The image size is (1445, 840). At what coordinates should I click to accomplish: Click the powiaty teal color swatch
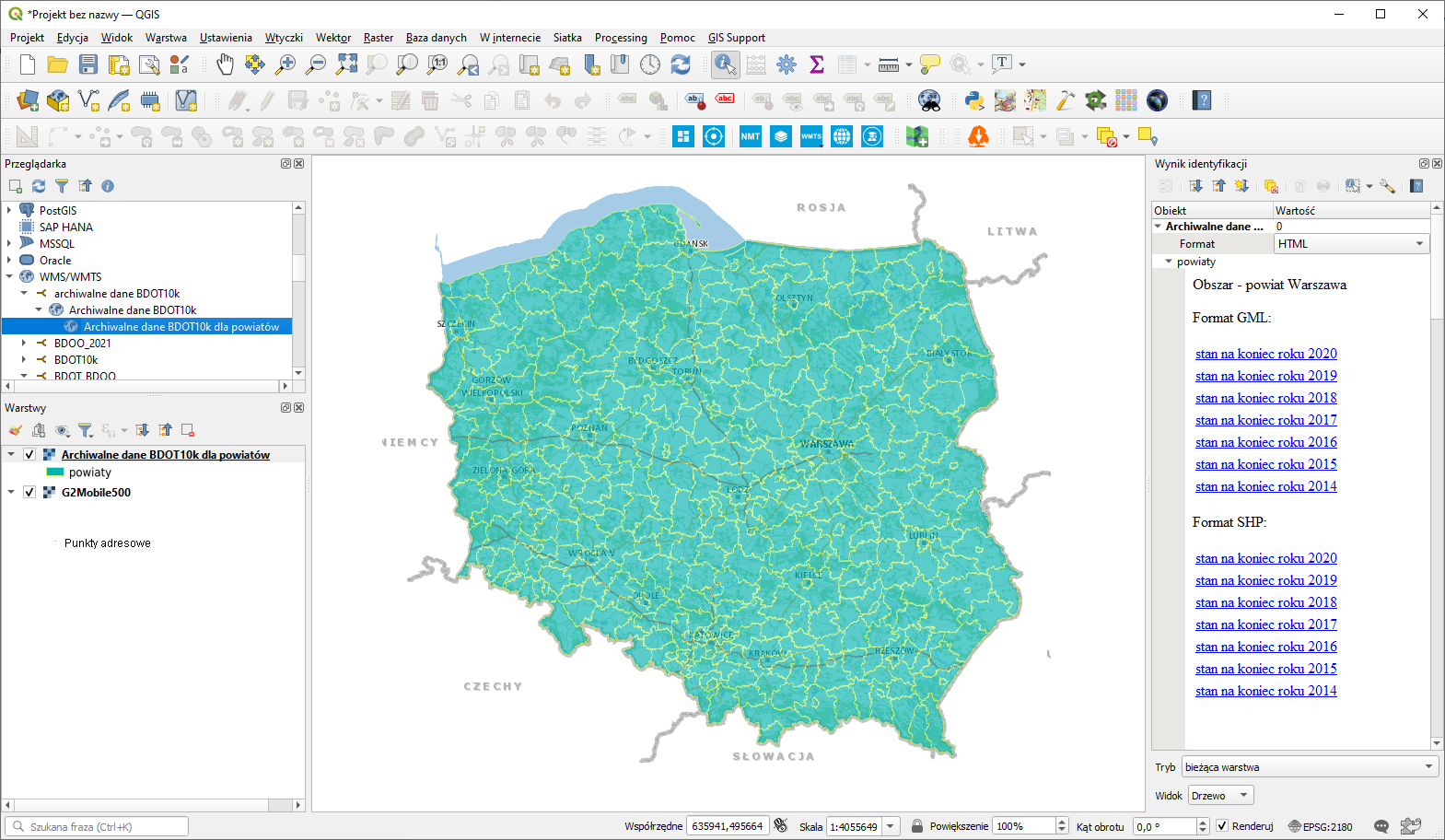coord(55,472)
